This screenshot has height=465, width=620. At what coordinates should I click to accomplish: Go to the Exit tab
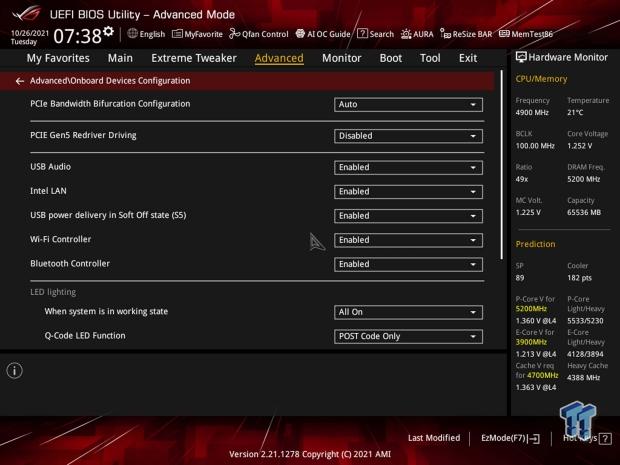tap(468, 58)
